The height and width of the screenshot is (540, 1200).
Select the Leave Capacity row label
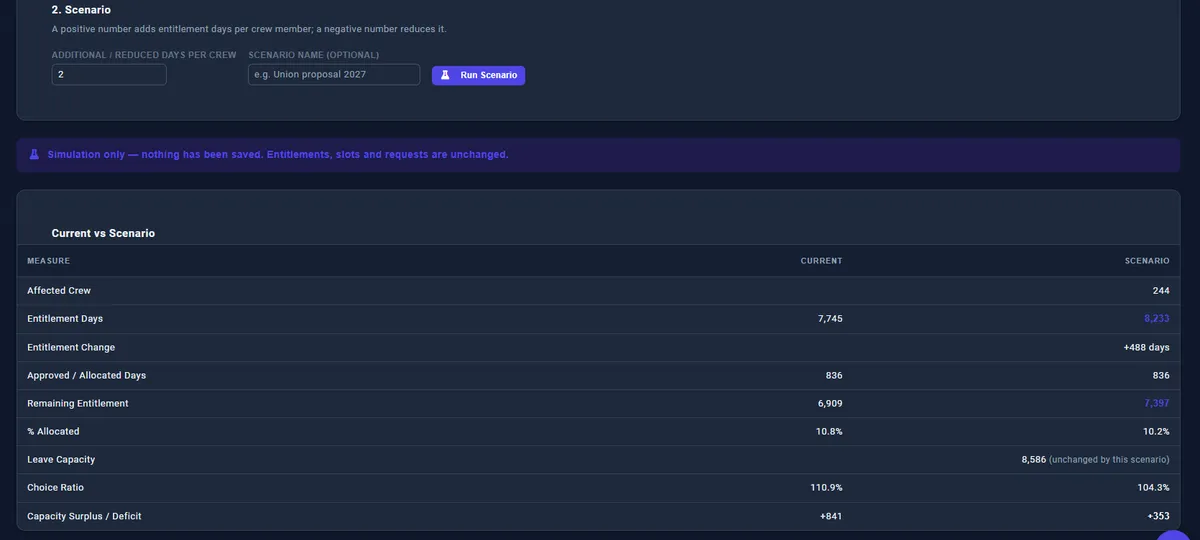(61, 459)
